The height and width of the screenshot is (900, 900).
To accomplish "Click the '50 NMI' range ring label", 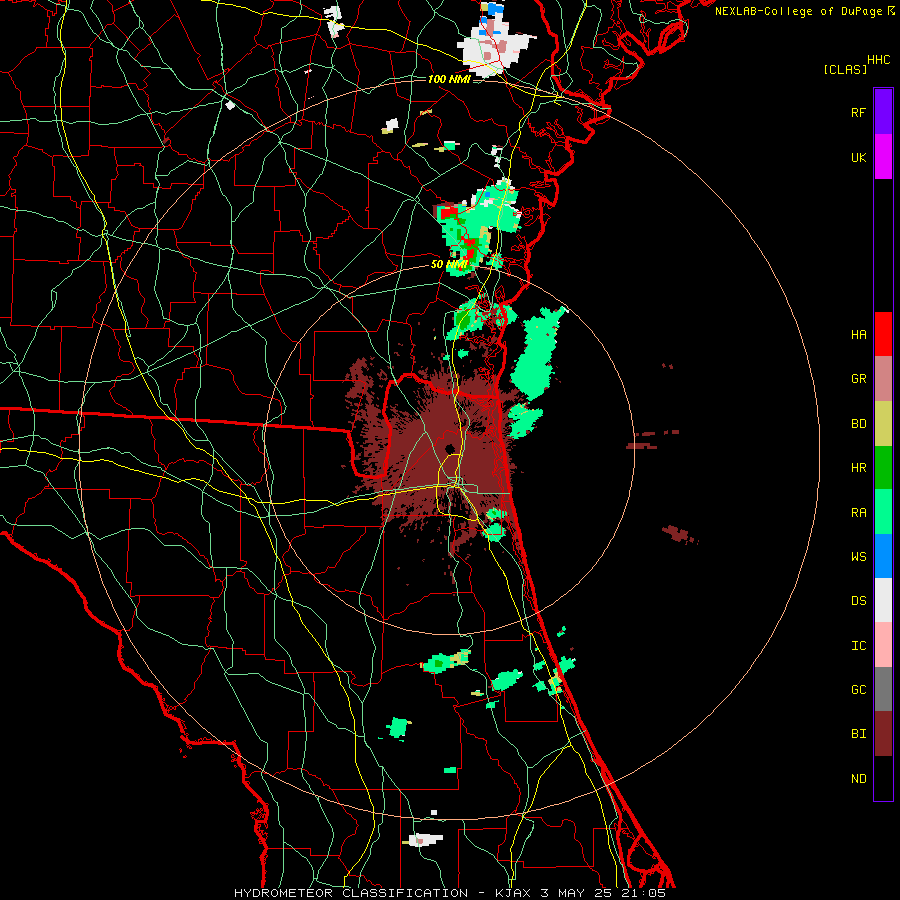I will 449,264.
